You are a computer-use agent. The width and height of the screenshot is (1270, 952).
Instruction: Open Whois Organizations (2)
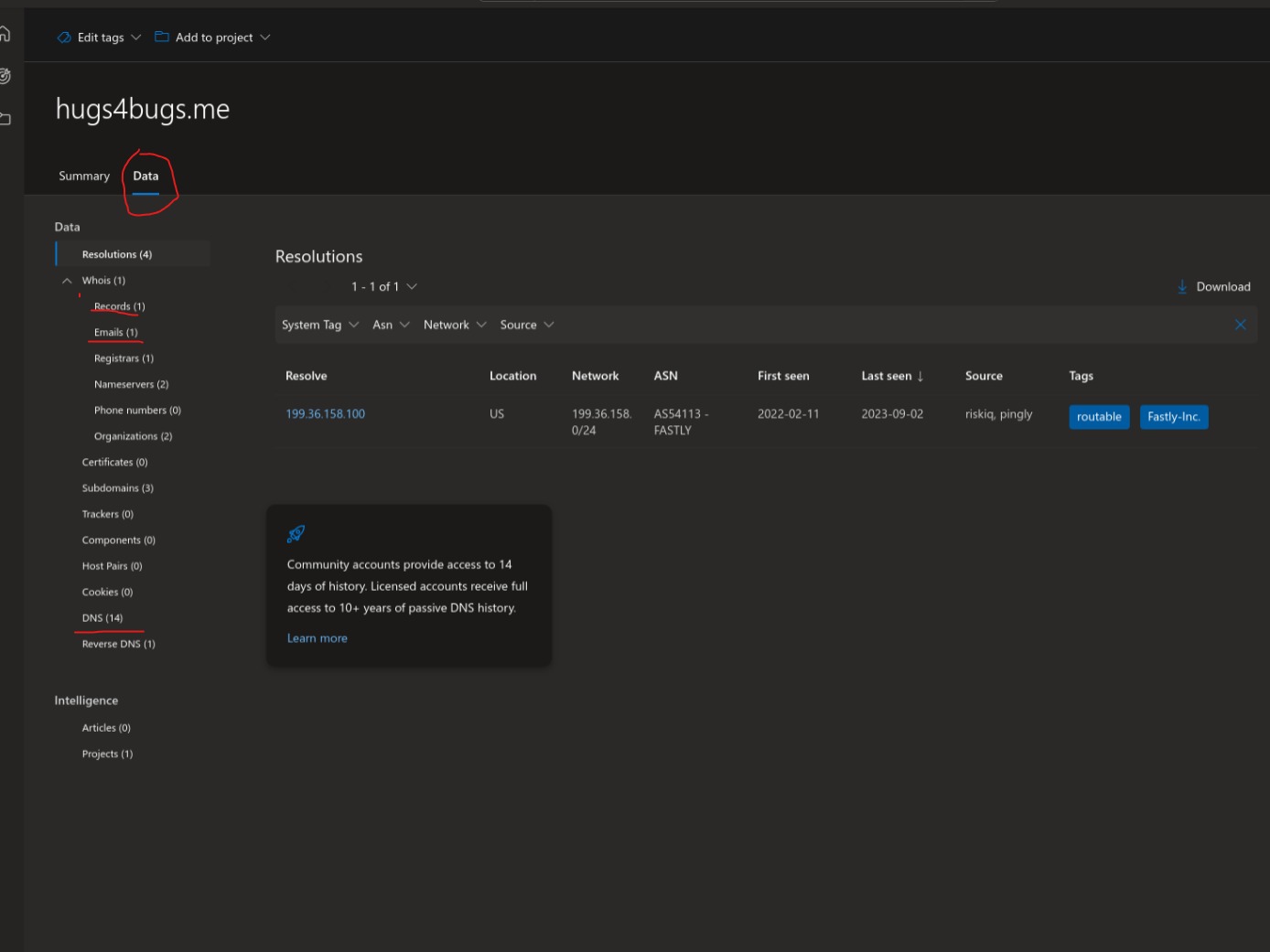pyautogui.click(x=133, y=436)
